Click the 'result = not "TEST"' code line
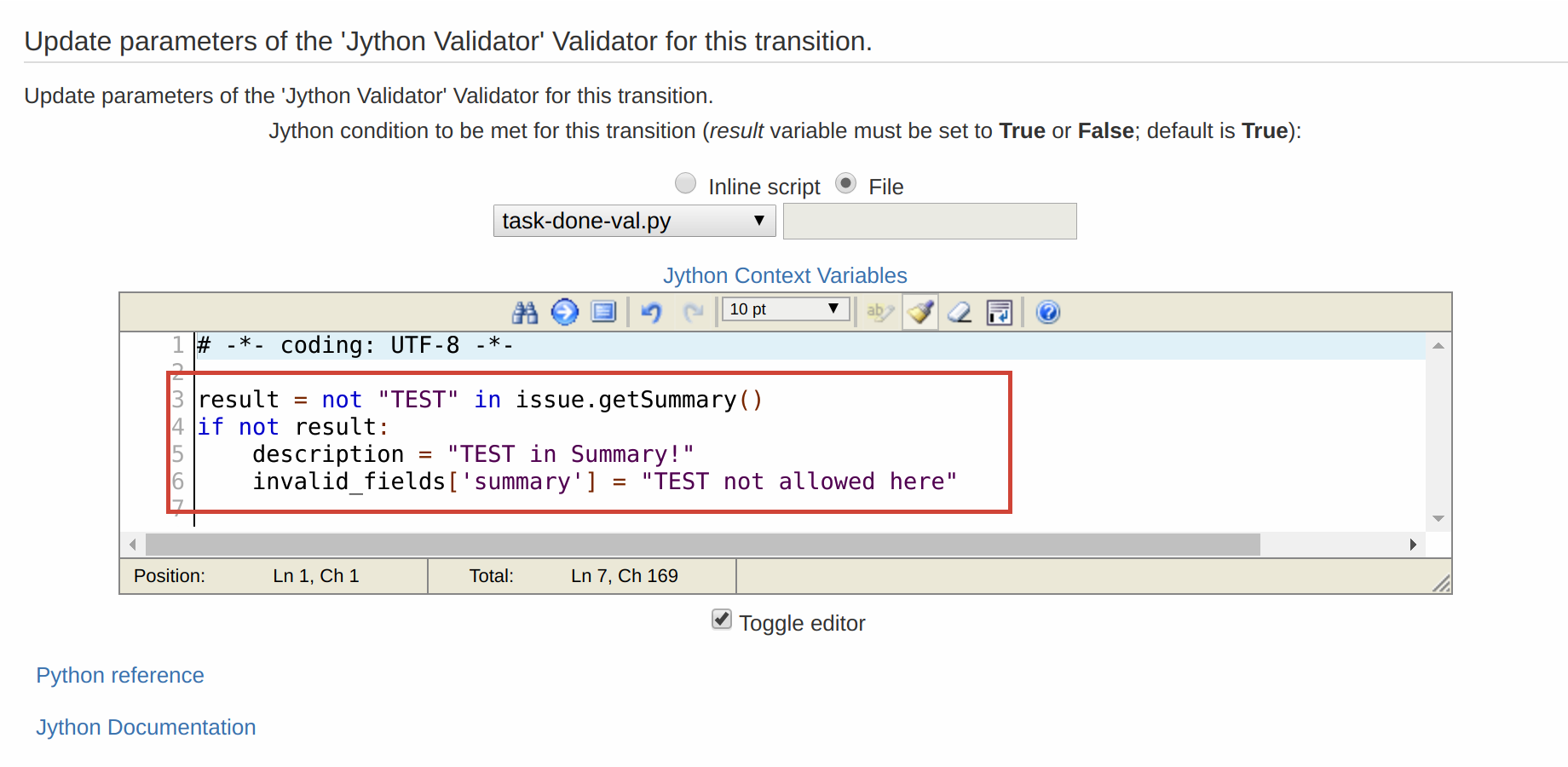 click(x=480, y=400)
